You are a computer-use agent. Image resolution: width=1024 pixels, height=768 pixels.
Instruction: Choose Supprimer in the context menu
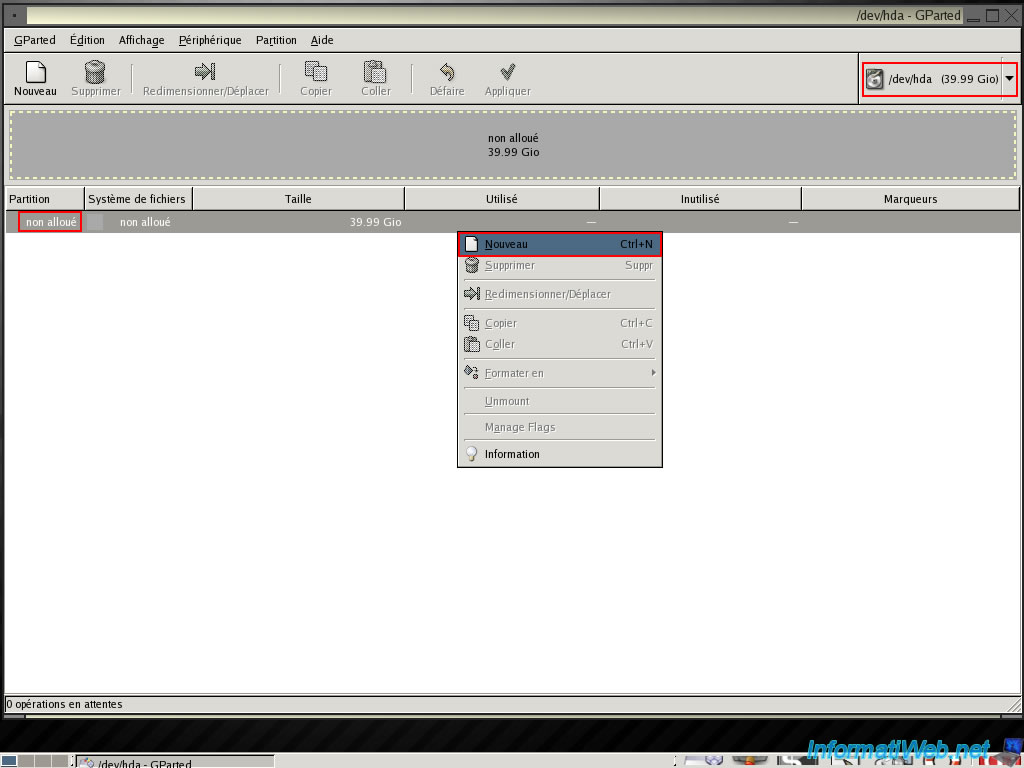pyautogui.click(x=560, y=265)
